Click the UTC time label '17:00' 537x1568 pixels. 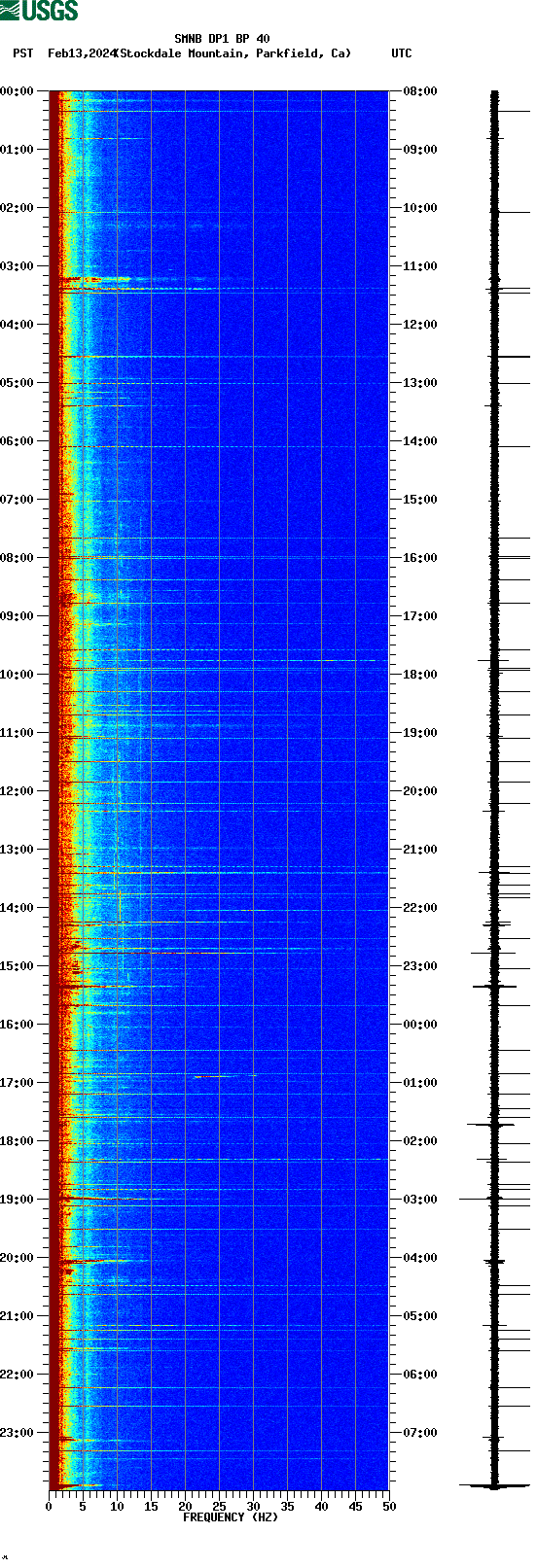click(x=420, y=616)
